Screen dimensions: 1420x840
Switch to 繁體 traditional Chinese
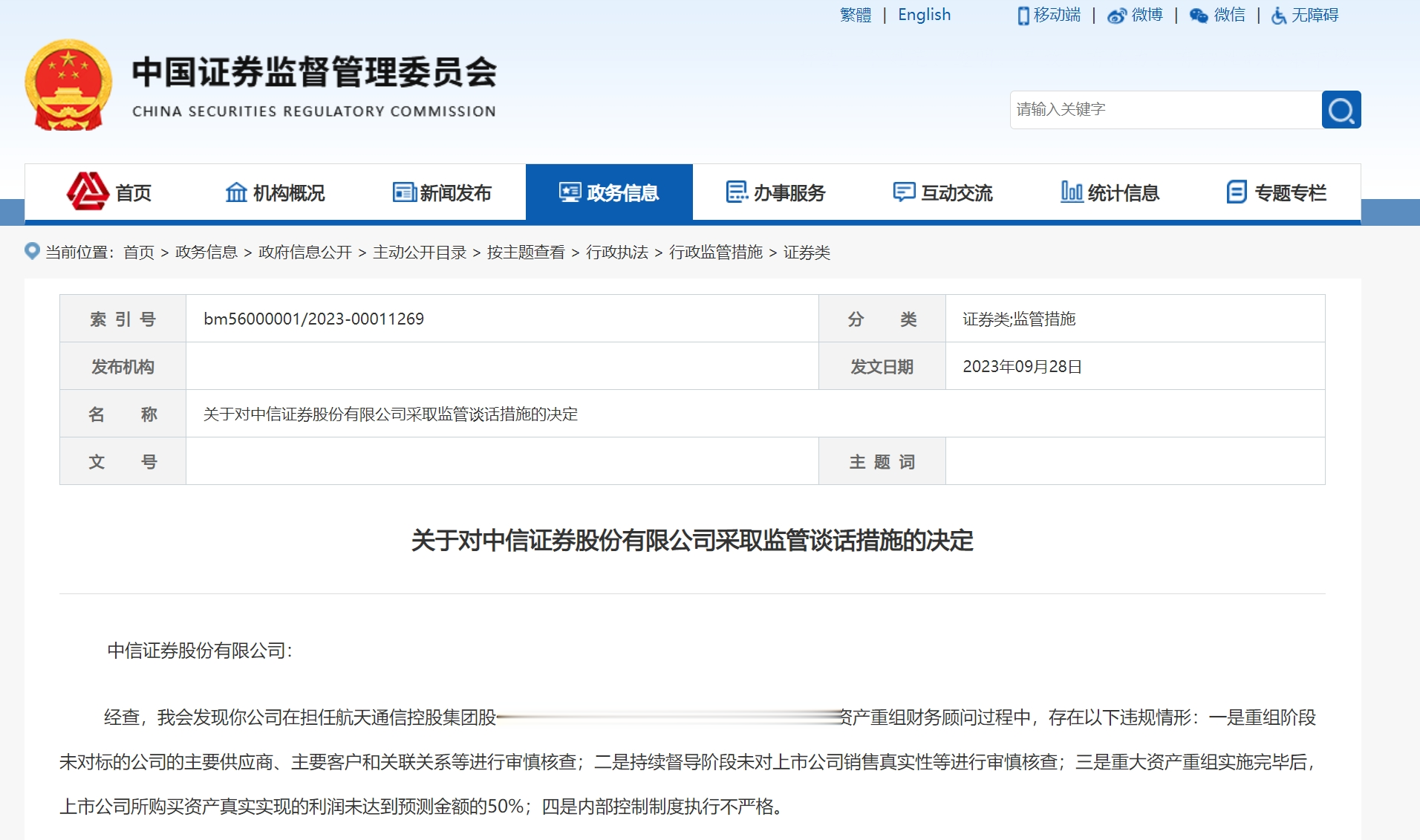[856, 15]
